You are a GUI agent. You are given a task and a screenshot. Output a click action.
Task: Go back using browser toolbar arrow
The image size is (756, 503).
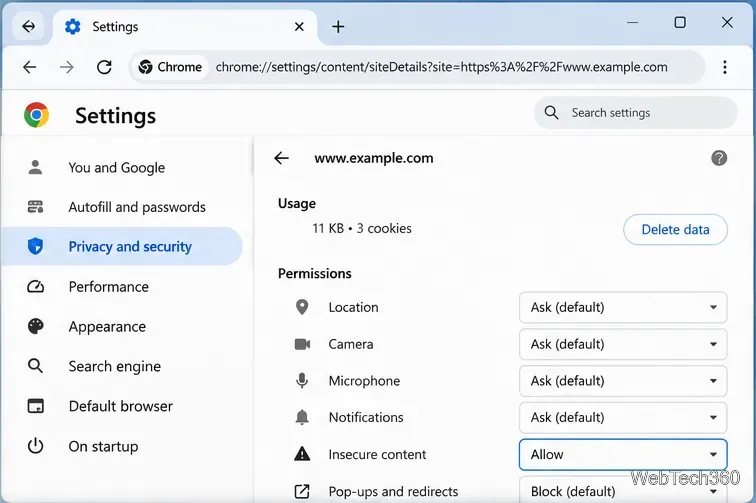pyautogui.click(x=30, y=67)
